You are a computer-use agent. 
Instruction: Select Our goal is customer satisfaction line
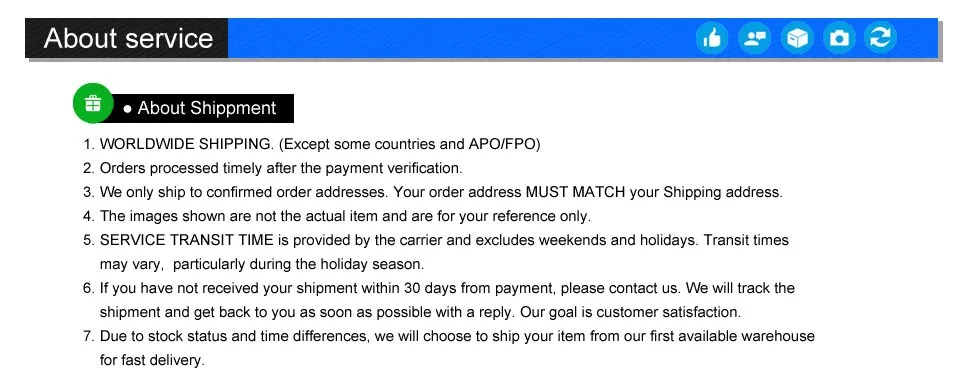pyautogui.click(x=631, y=312)
